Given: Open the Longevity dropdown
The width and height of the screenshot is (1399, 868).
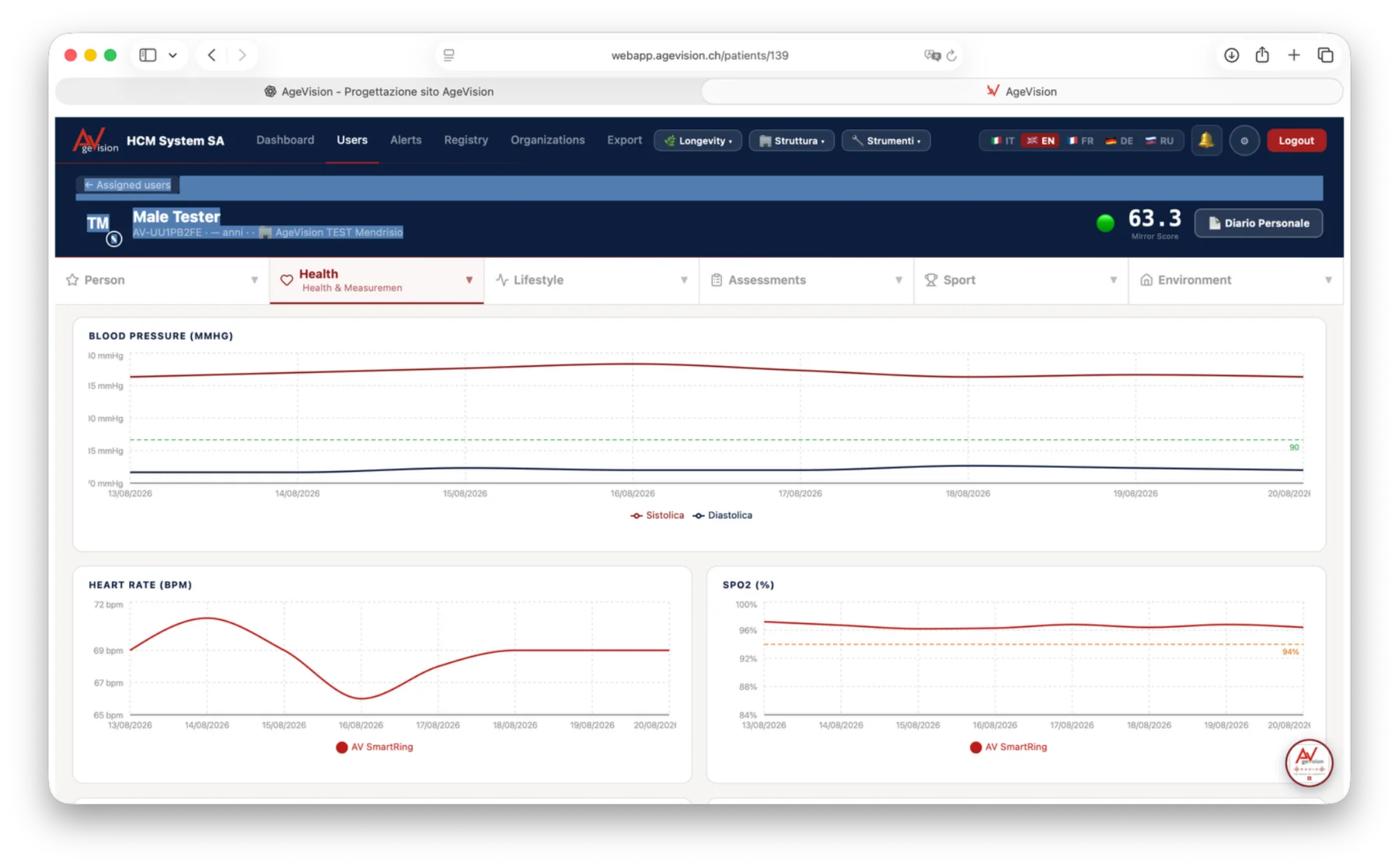Looking at the screenshot, I should tap(698, 141).
